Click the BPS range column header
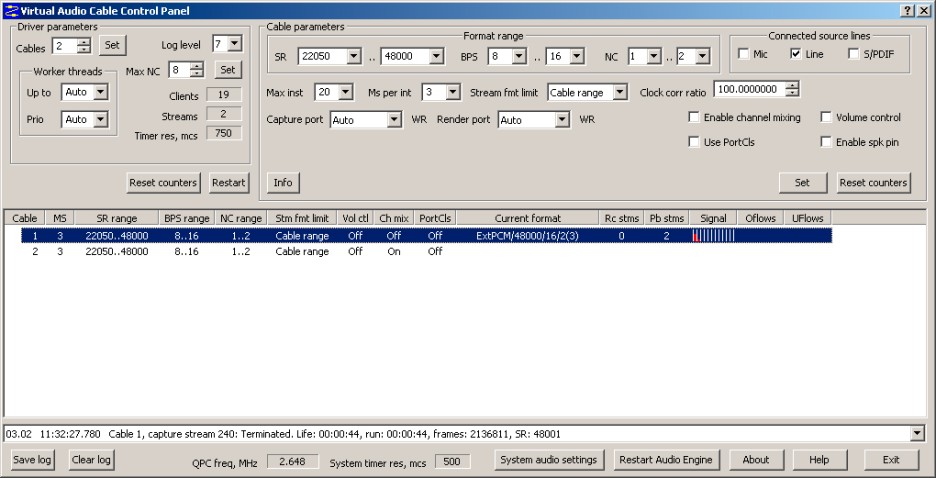Image resolution: width=936 pixels, height=478 pixels. [187, 218]
